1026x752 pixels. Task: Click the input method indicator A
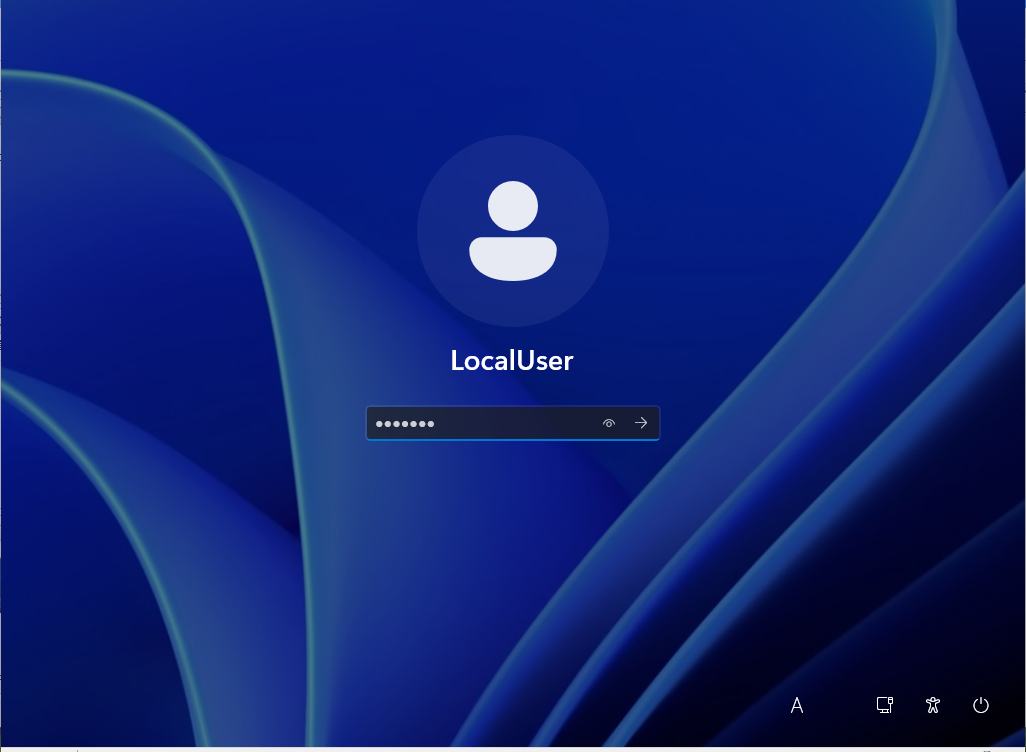796,705
